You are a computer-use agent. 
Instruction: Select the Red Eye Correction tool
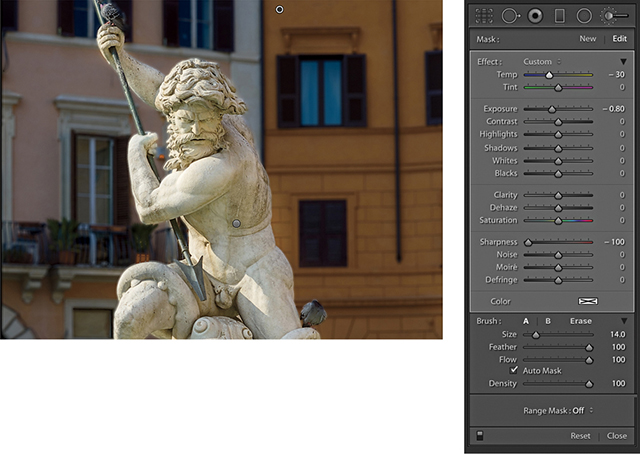[x=535, y=15]
